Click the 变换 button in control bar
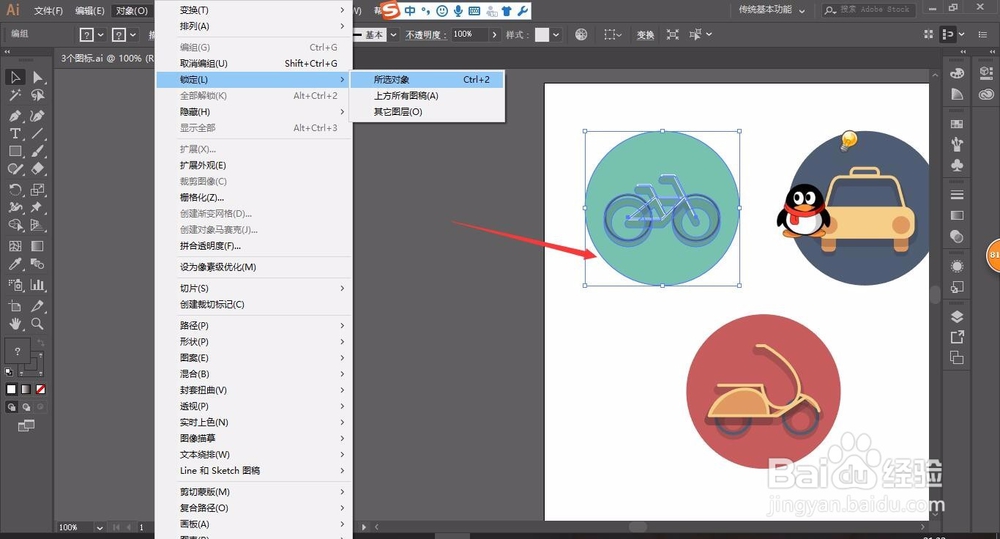The image size is (1000, 539). [x=645, y=35]
